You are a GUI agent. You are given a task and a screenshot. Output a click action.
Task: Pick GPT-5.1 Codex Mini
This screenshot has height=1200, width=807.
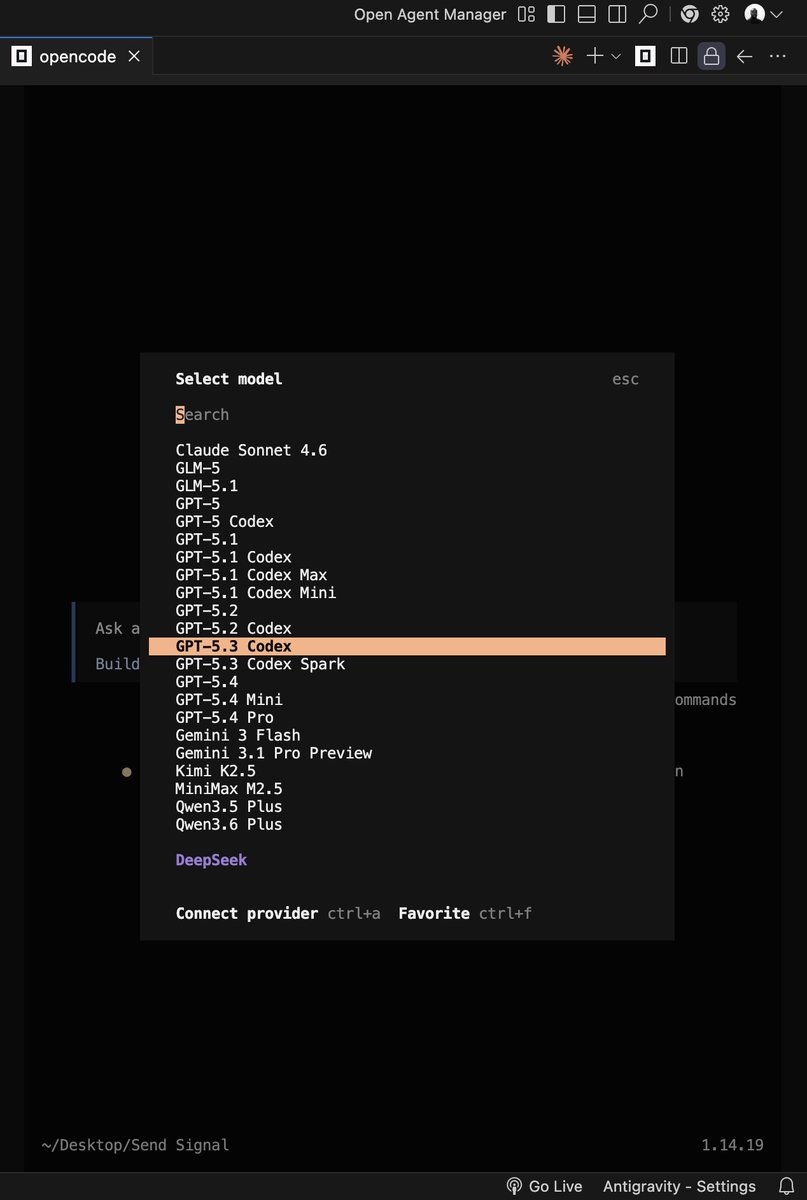pos(407,593)
